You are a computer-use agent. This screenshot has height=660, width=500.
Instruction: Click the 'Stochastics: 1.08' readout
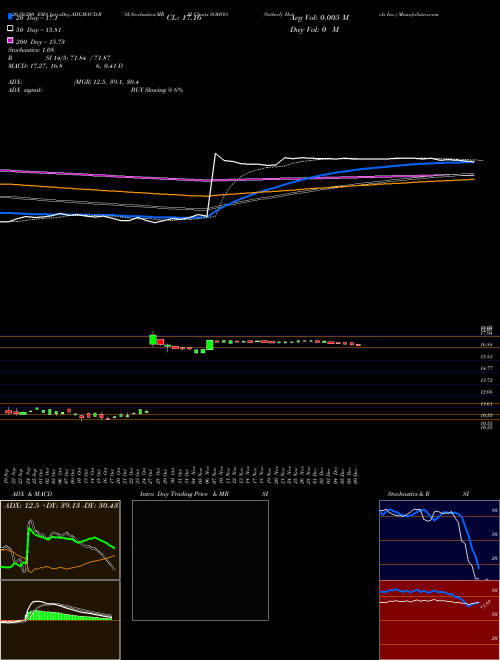click(31, 50)
